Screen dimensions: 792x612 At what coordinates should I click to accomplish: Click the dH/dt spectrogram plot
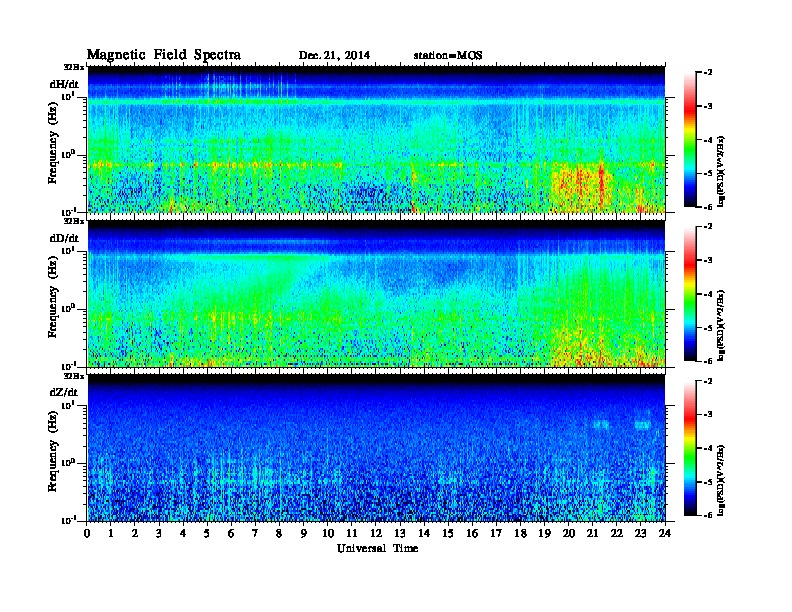pyautogui.click(x=376, y=139)
